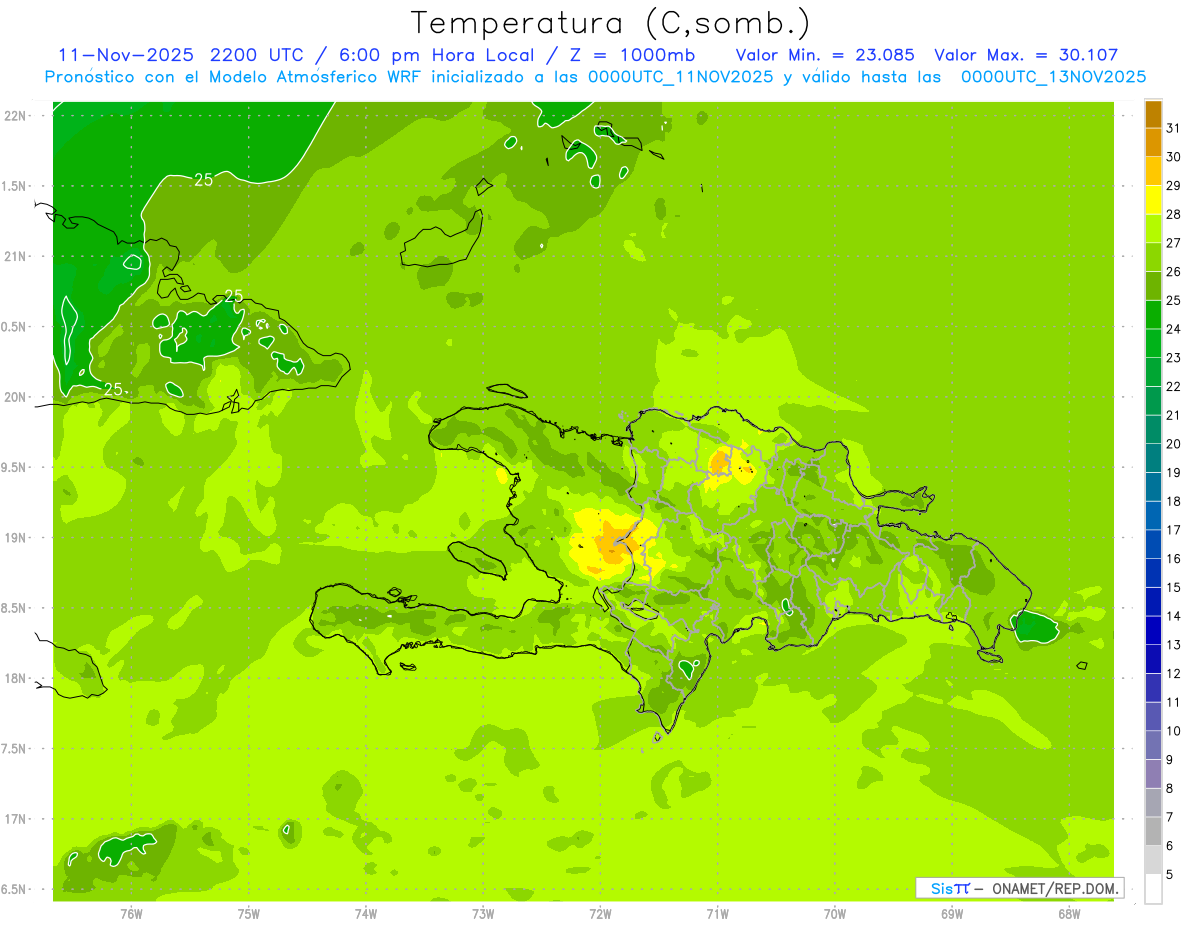Click the '17N' latitude label
Screen dimensions: 1200x927
point(17,819)
